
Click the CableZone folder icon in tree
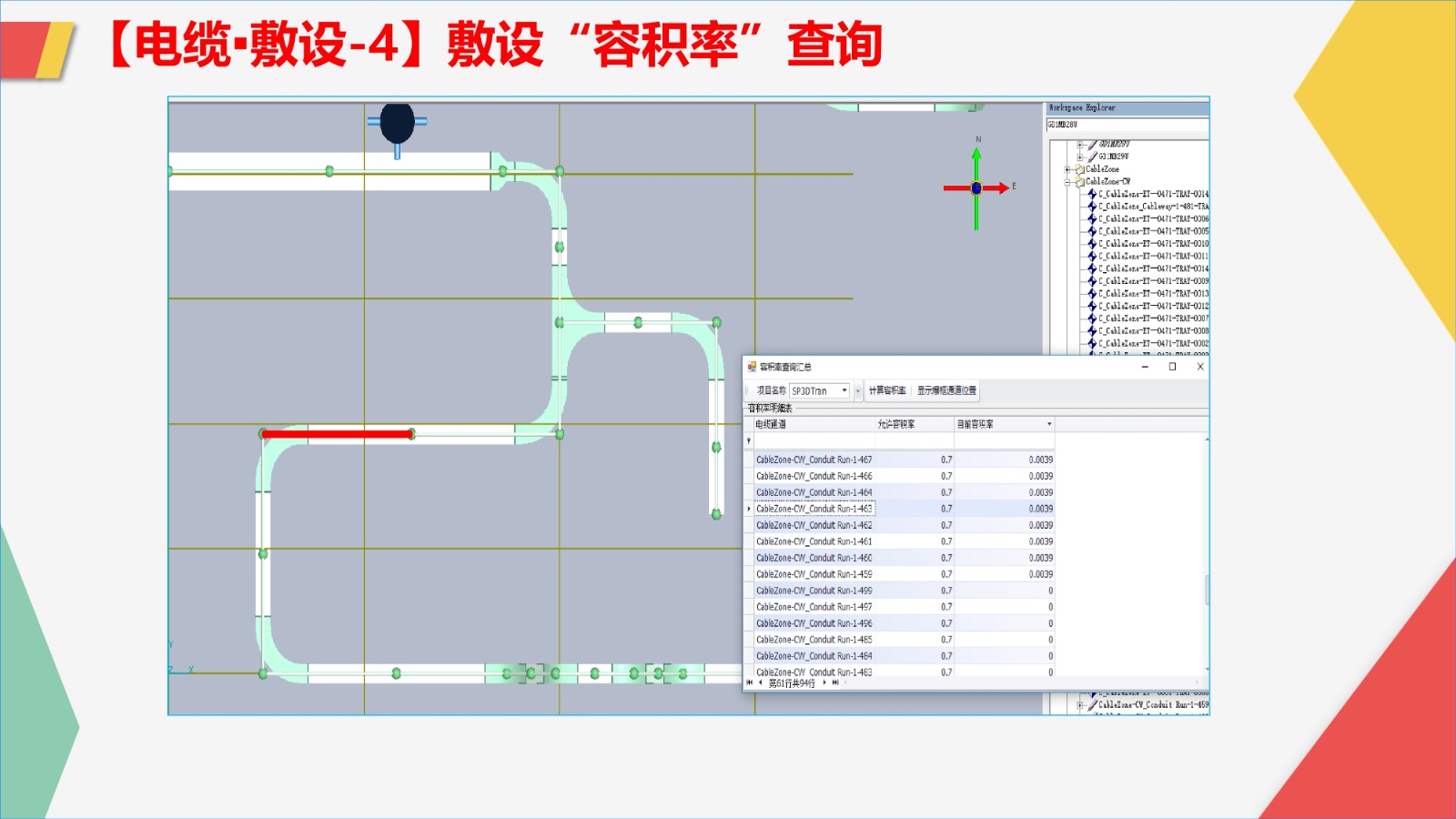coord(1079,169)
